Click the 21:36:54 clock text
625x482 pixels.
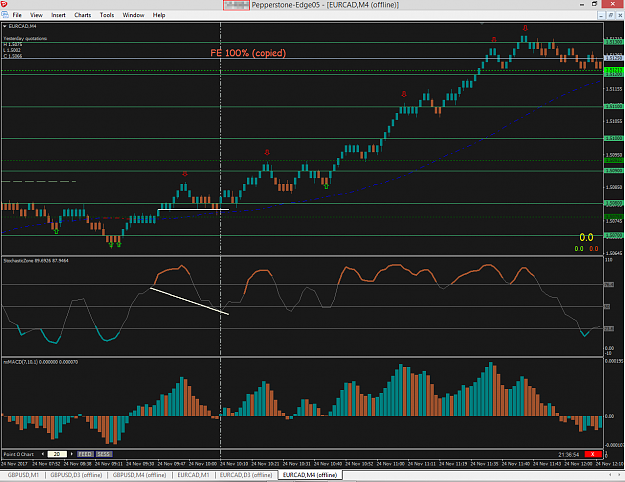(x=569, y=454)
